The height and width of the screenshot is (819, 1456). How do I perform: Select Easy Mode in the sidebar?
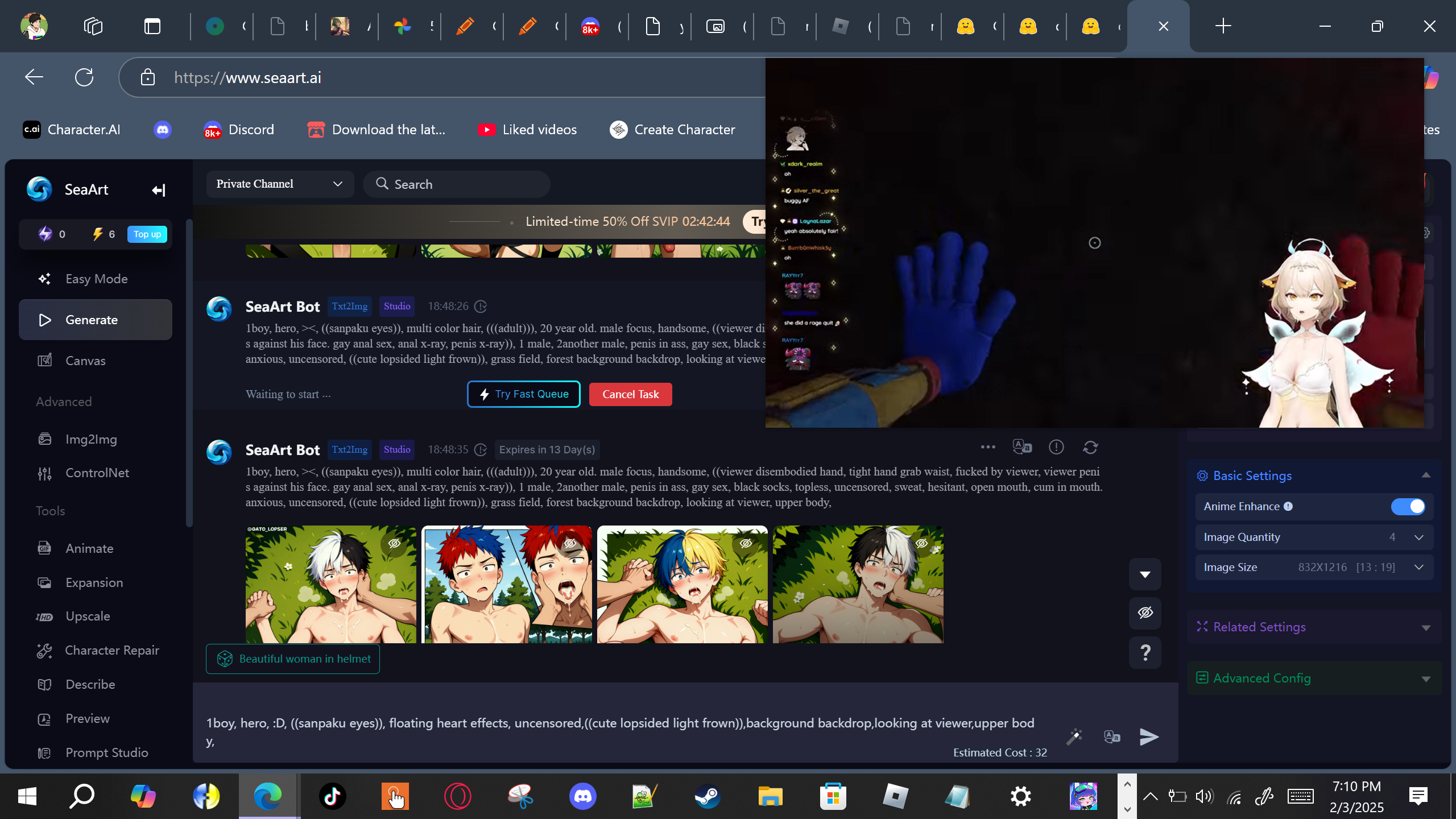click(x=96, y=279)
